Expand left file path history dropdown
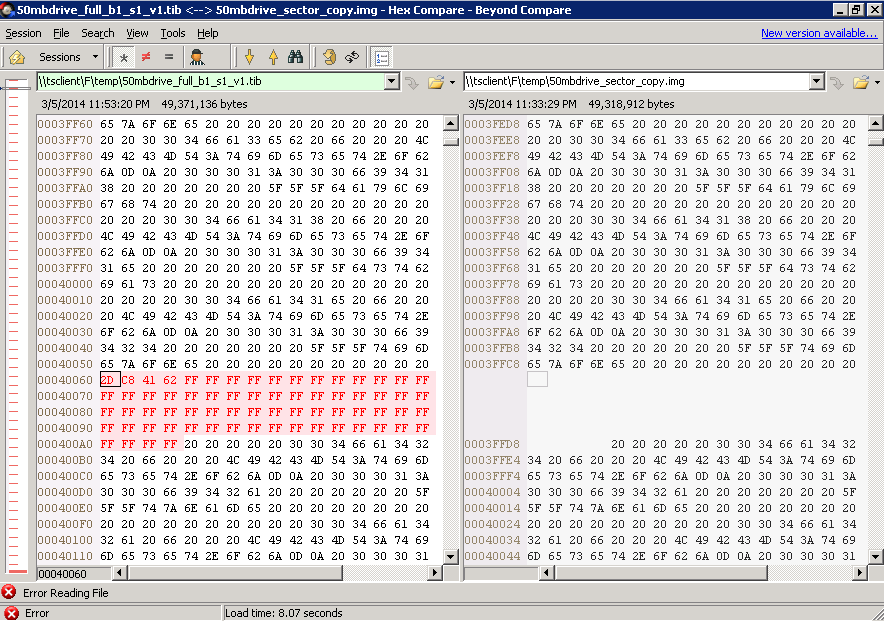The width and height of the screenshot is (884, 621). (392, 82)
